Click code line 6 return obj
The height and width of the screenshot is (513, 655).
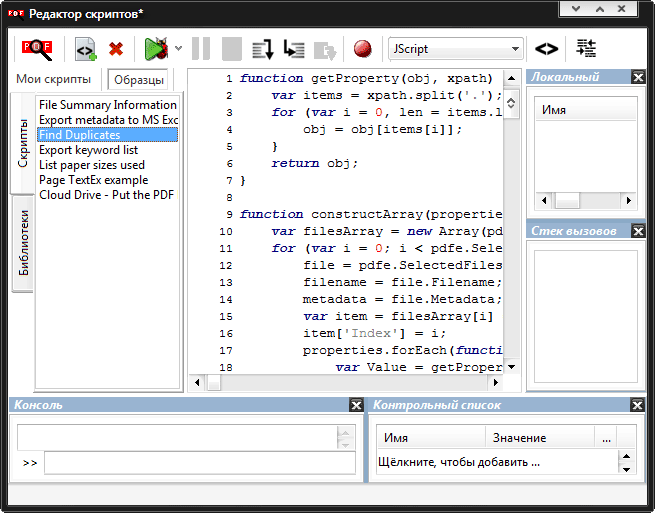(x=314, y=163)
